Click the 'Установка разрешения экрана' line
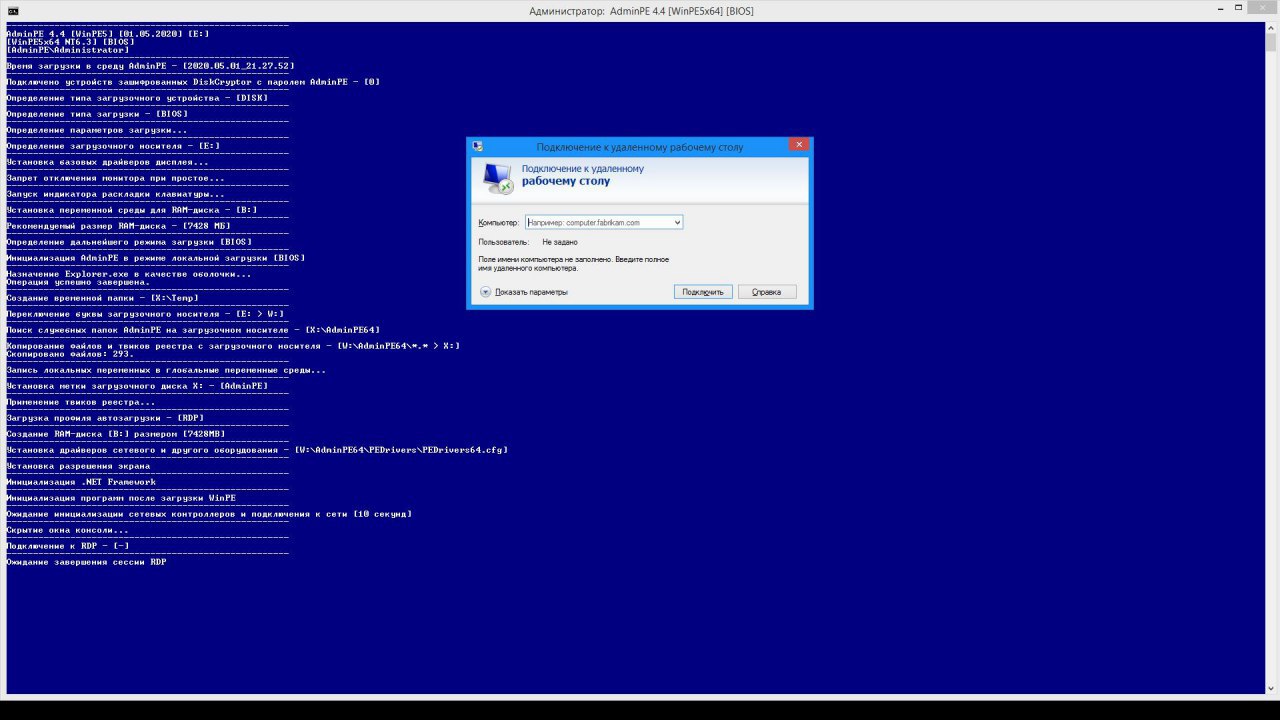Image resolution: width=1280 pixels, height=720 pixels. point(78,466)
